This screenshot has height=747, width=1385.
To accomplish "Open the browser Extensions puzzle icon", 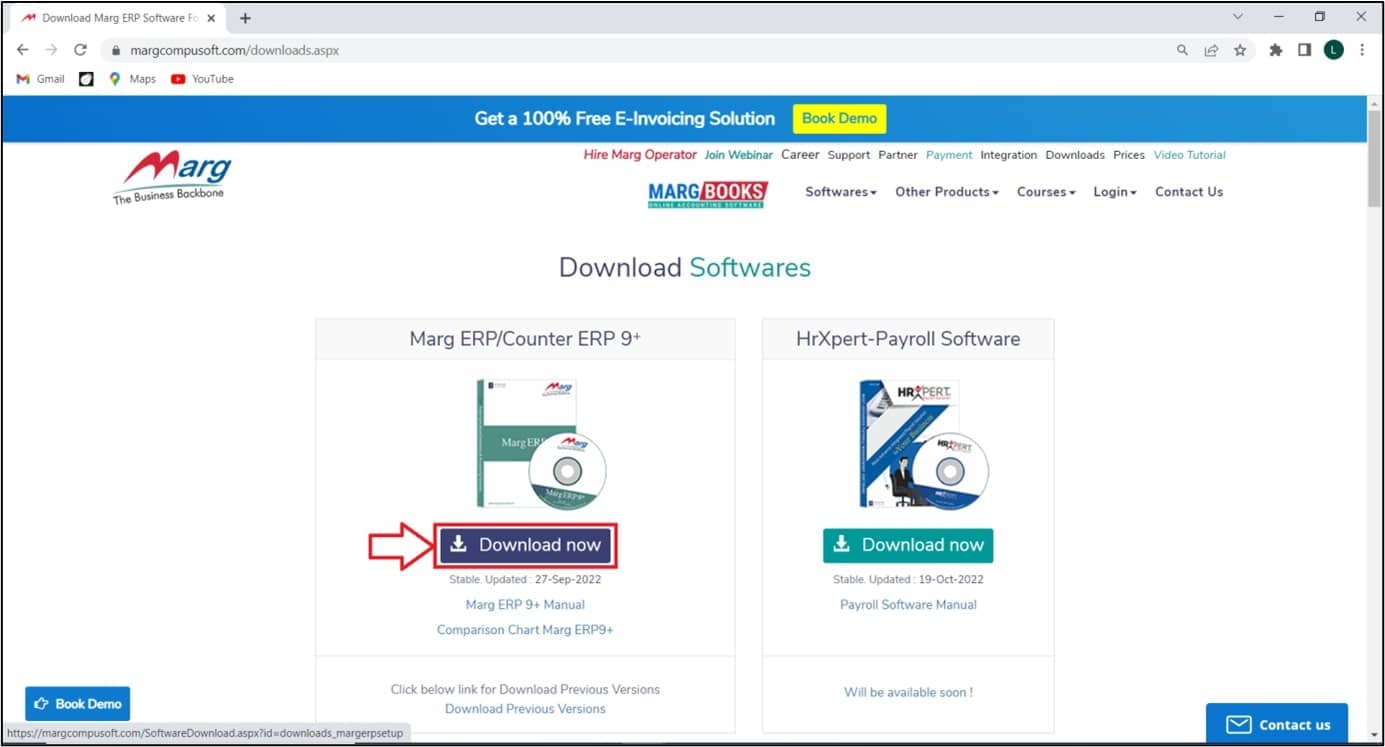I will (x=1275, y=49).
